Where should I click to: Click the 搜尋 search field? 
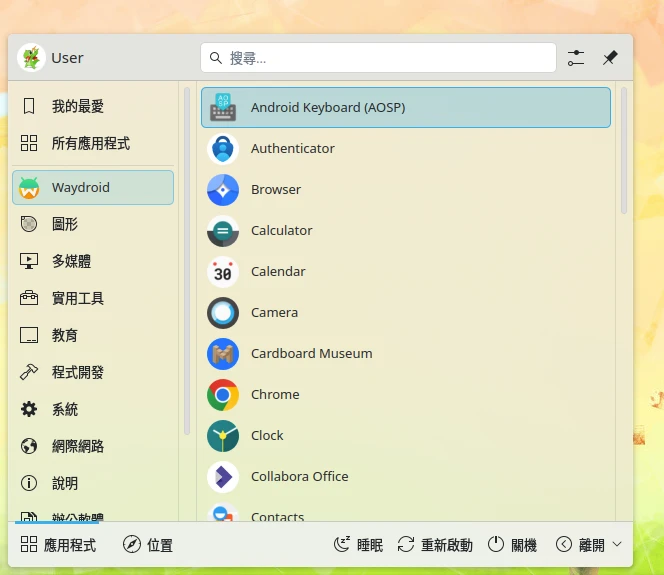click(x=378, y=58)
